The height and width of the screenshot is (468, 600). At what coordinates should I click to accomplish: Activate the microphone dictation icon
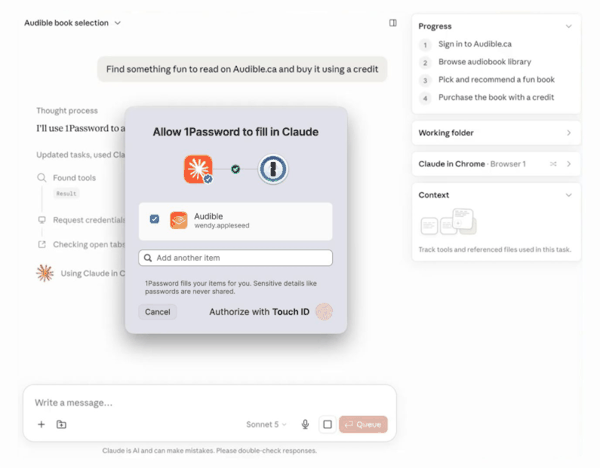click(305, 424)
